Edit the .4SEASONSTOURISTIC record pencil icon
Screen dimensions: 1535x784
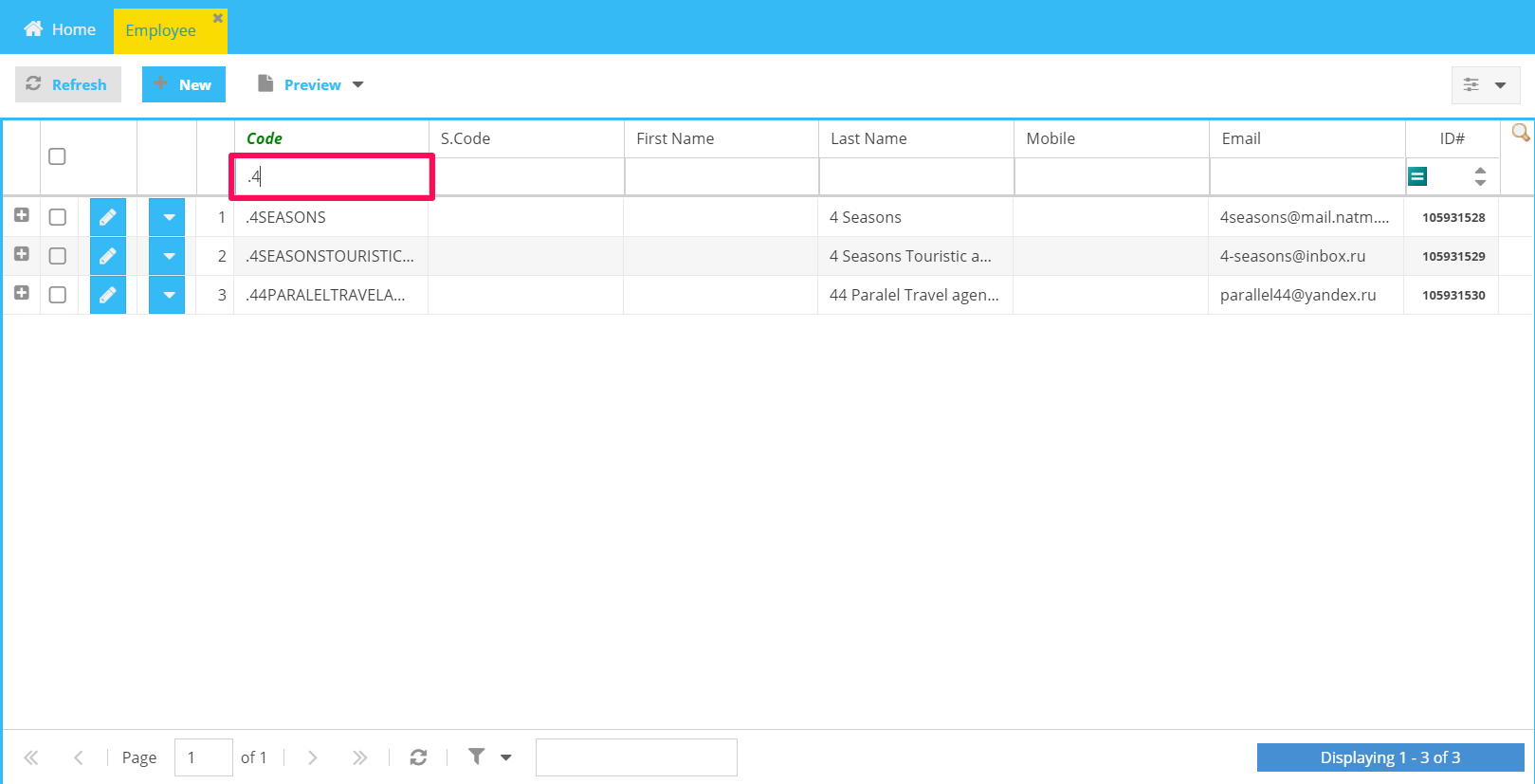108,256
